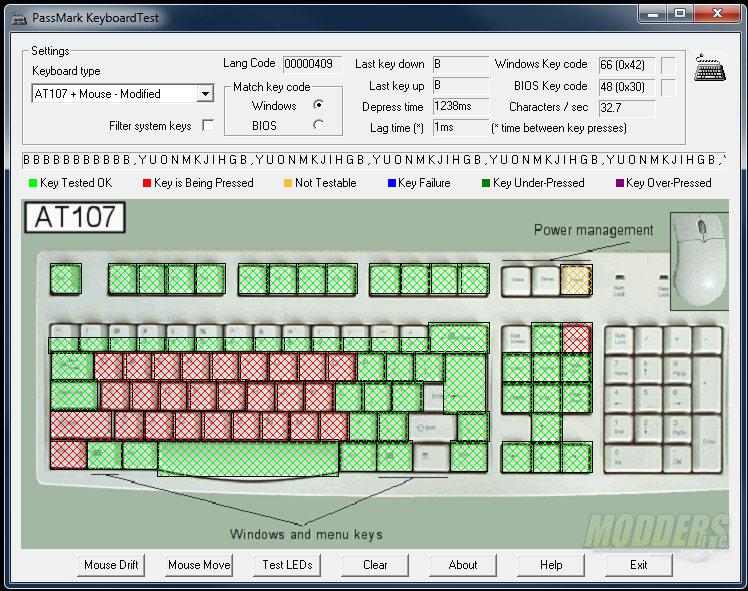The height and width of the screenshot is (591, 748).
Task: Click the green-hatched Tab key
Action: tap(72, 366)
